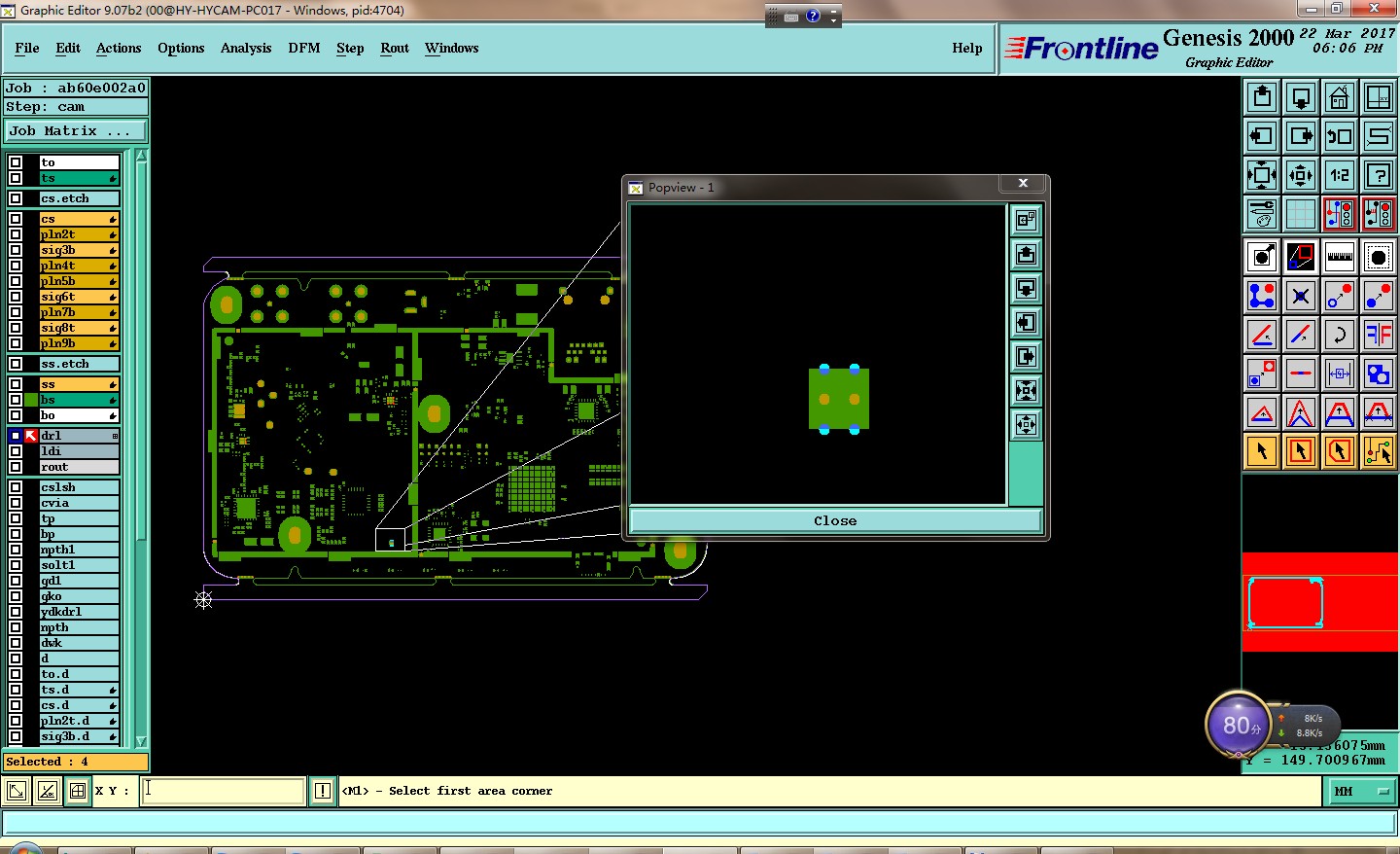
Task: Click the zoom out arrows icon
Action: (1262, 175)
